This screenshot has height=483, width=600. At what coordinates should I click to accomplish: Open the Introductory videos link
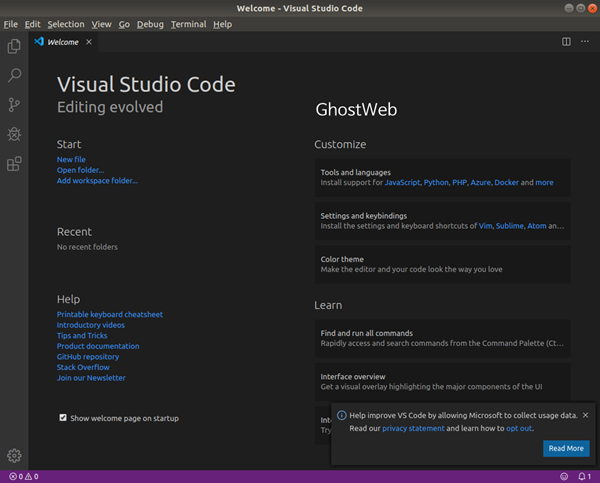[91, 325]
